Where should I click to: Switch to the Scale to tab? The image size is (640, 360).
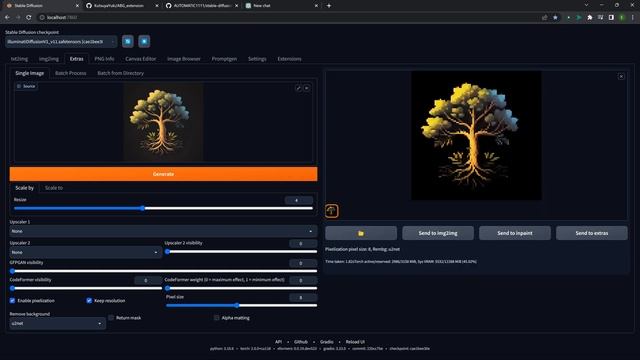coord(54,188)
